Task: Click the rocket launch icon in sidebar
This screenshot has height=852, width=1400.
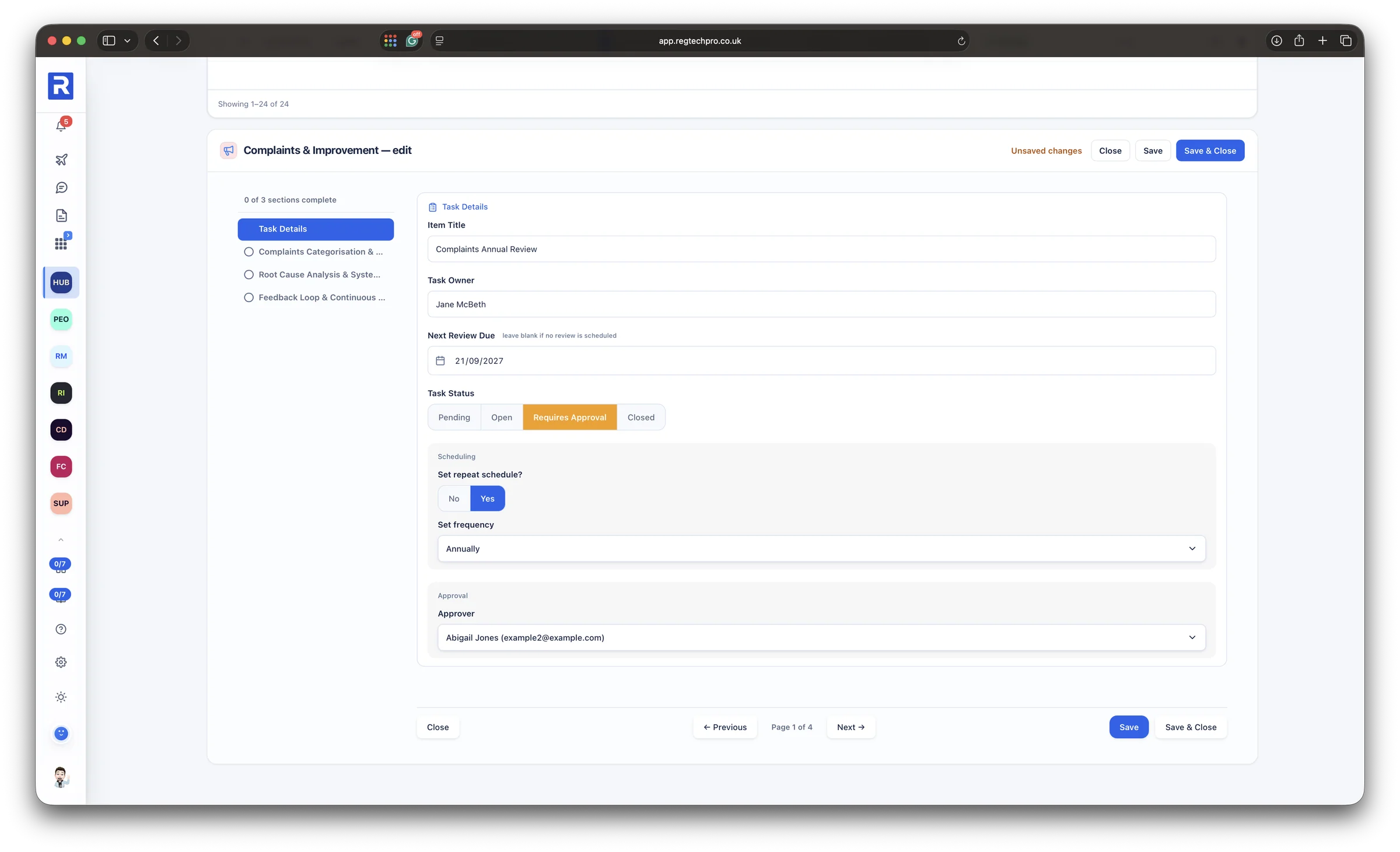Action: (61, 159)
